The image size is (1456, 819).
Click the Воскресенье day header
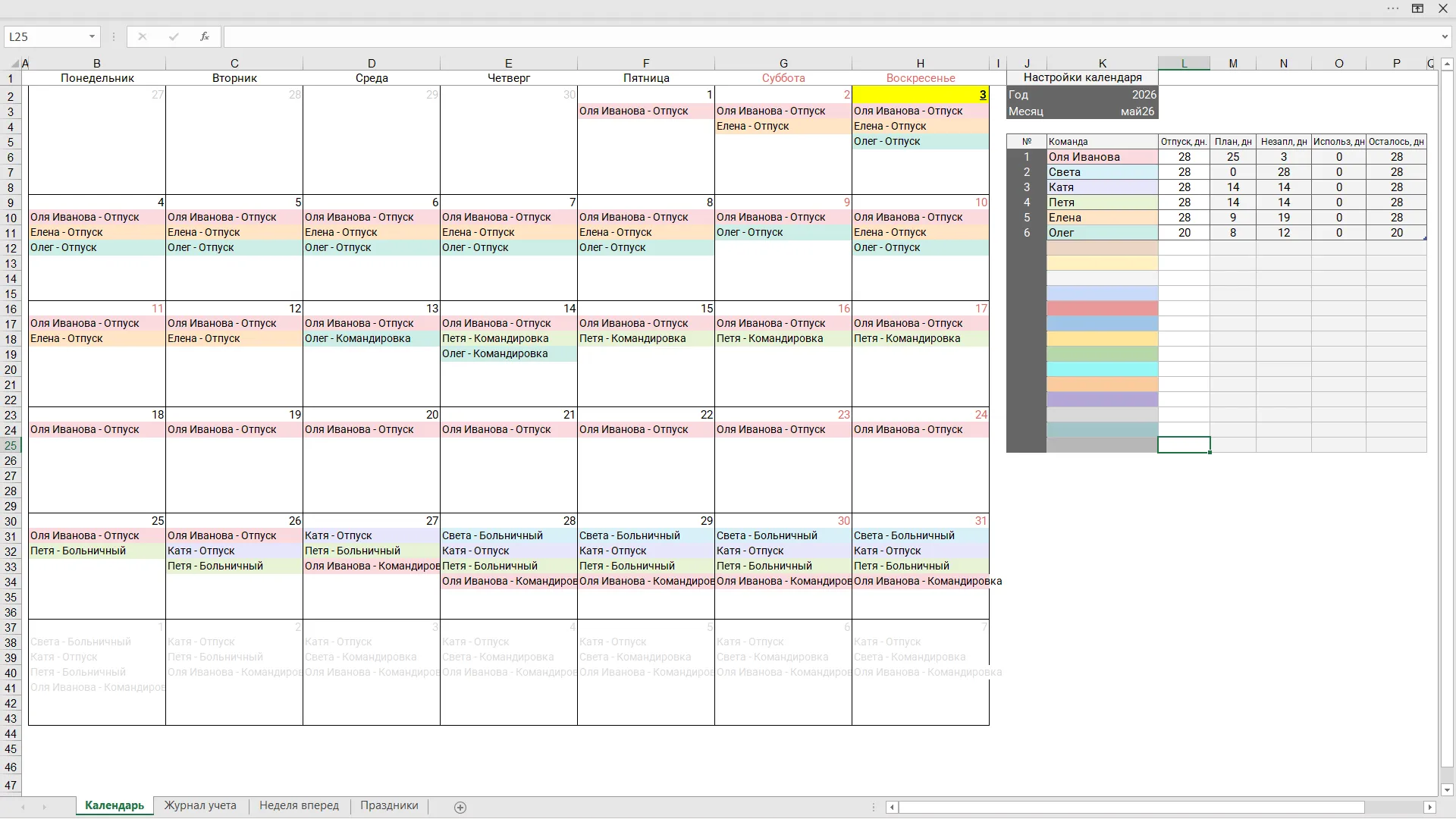[921, 78]
